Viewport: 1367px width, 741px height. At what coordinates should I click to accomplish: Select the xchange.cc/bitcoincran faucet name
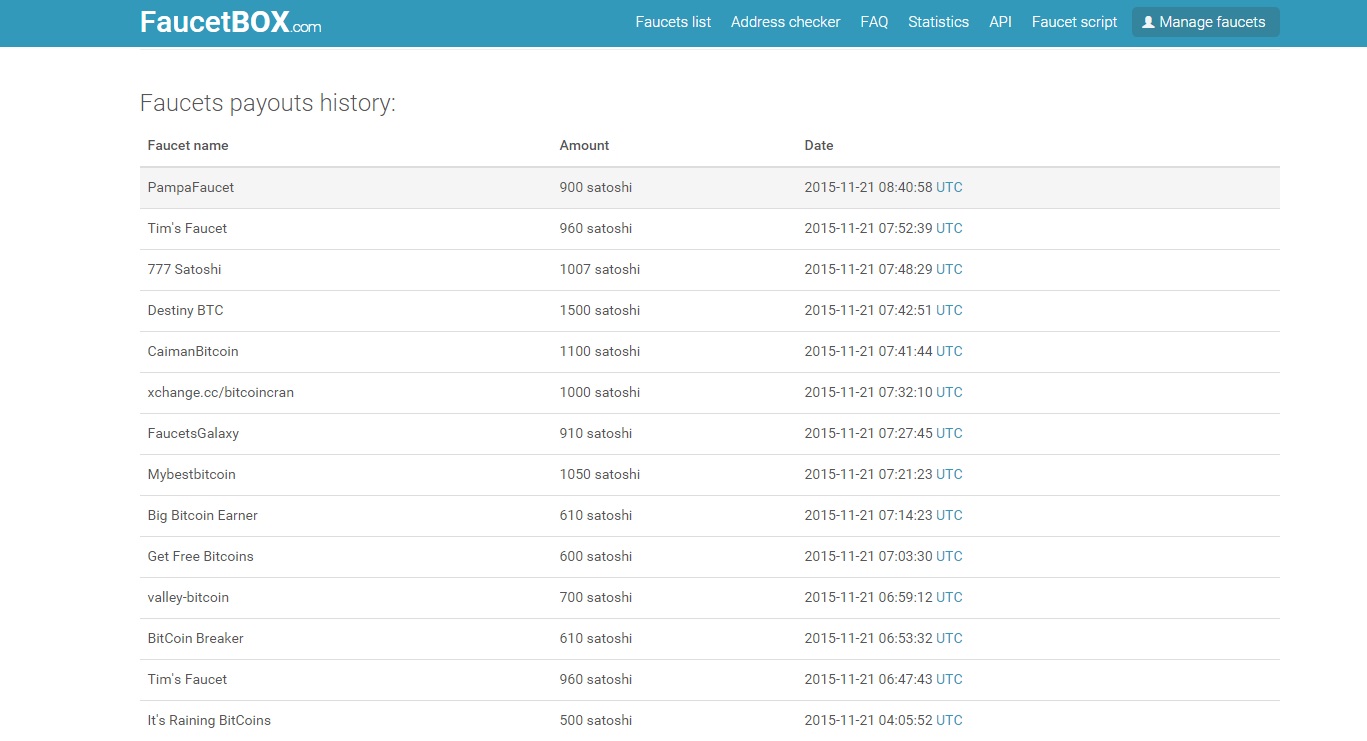tap(221, 392)
